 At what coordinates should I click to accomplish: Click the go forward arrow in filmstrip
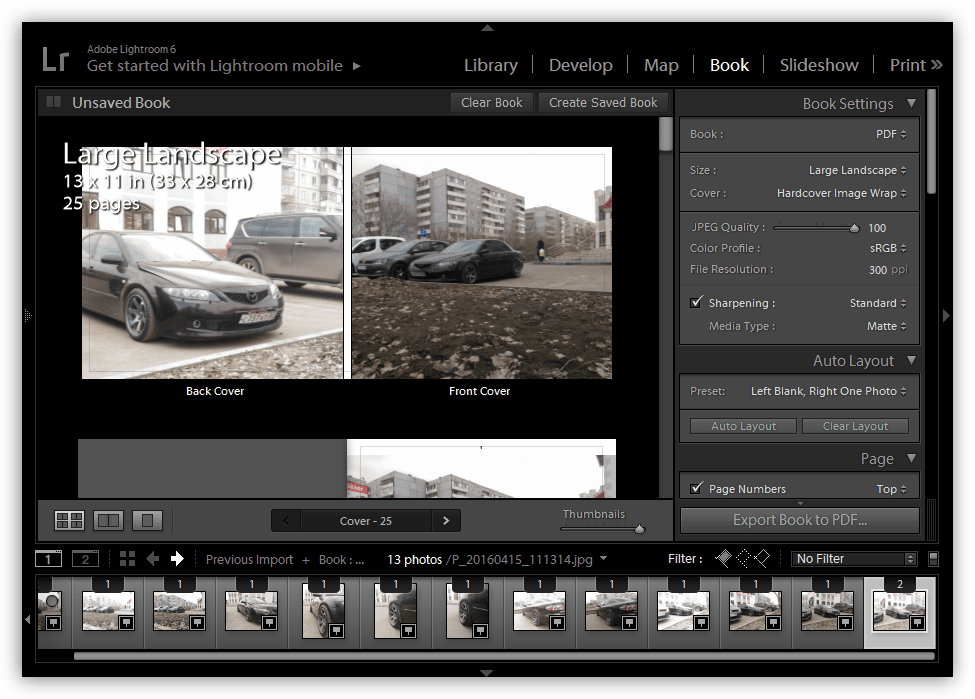click(177, 559)
